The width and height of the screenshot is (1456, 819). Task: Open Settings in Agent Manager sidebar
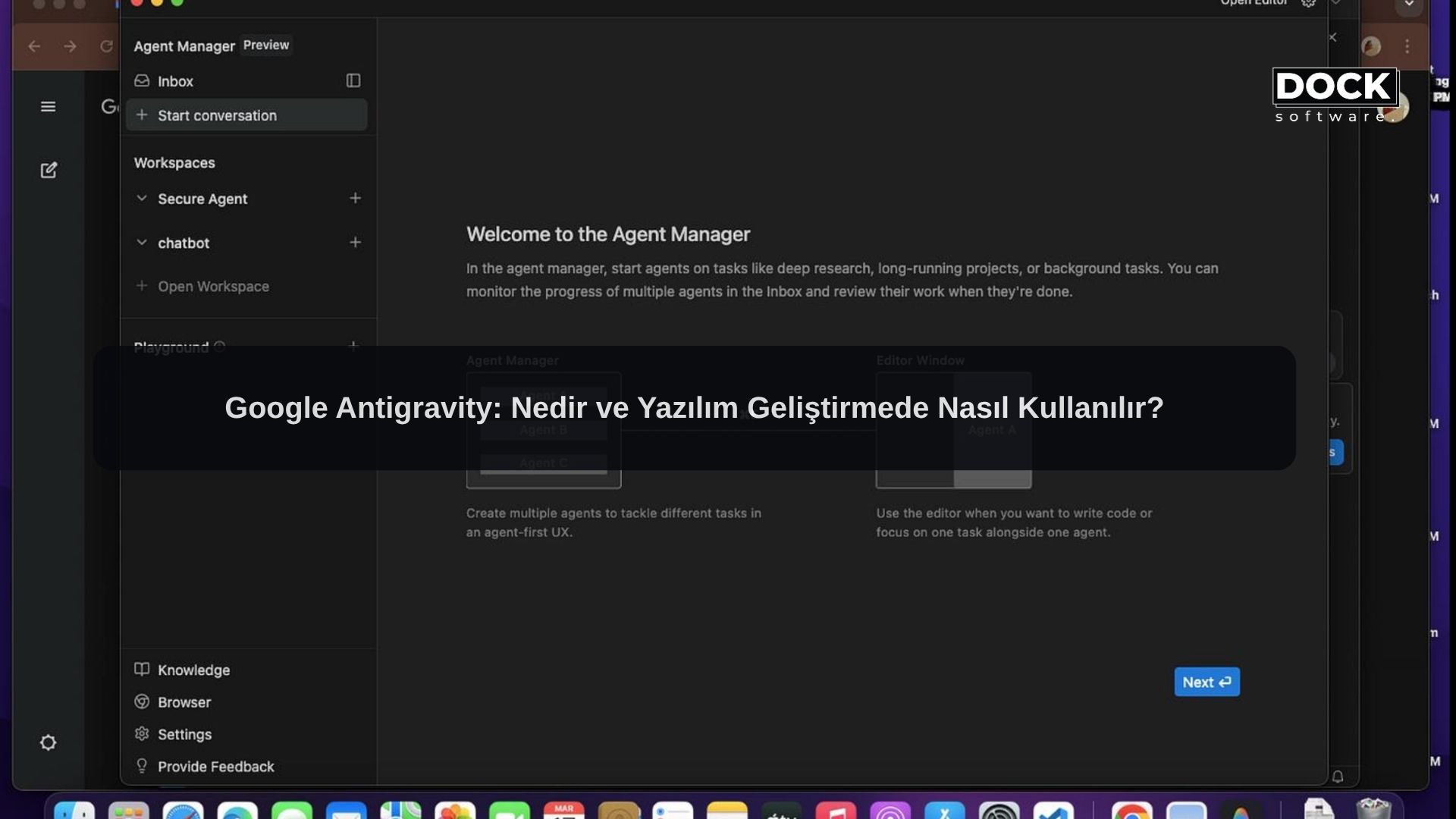[x=184, y=735]
